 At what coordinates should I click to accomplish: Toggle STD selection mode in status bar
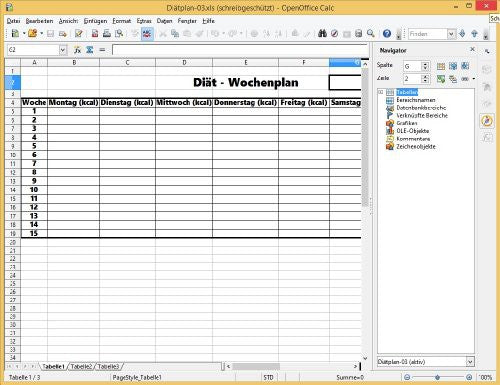pos(268,377)
